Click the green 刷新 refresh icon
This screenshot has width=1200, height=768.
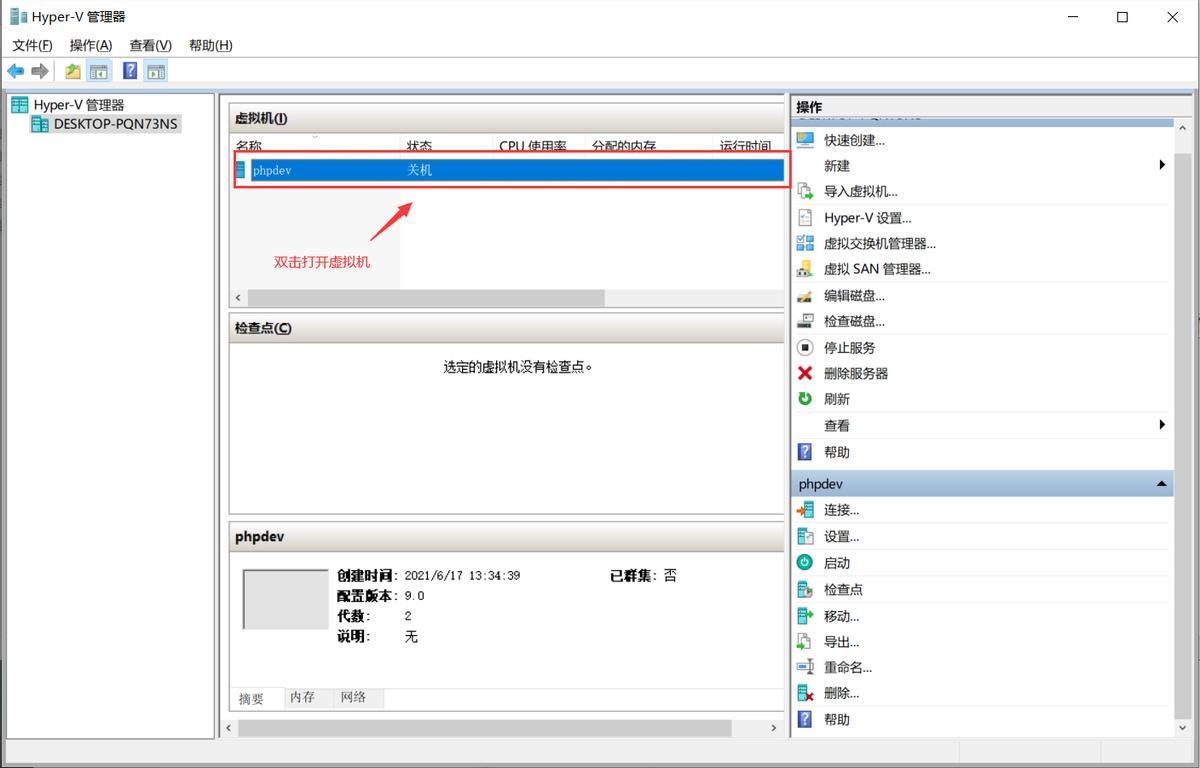pyautogui.click(x=806, y=399)
